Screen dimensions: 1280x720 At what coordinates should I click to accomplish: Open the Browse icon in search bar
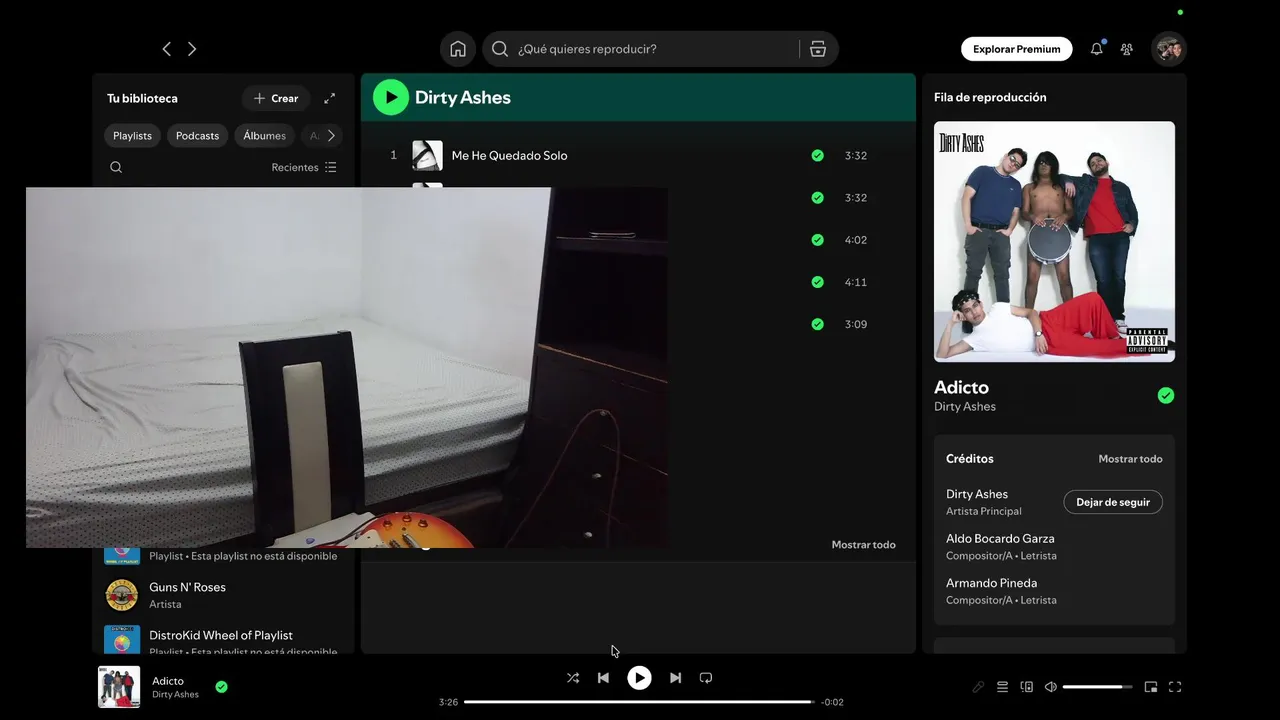click(x=818, y=49)
